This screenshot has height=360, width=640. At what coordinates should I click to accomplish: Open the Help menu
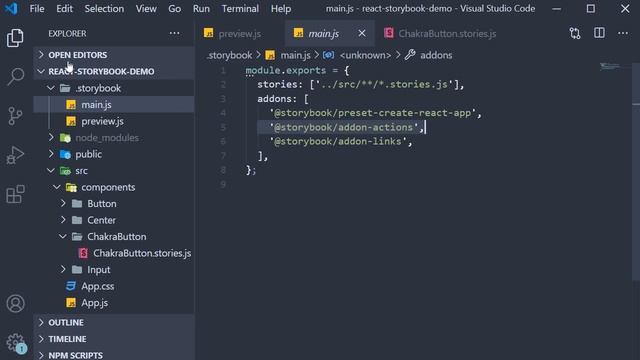(281, 9)
